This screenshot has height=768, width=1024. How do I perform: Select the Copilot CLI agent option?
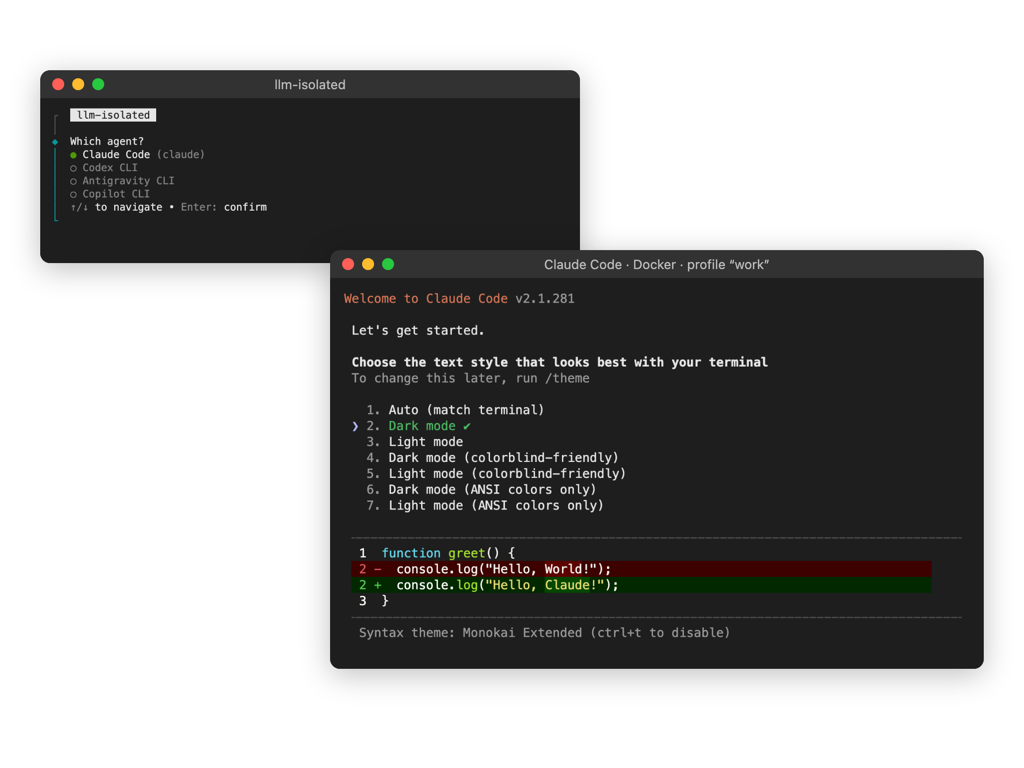(x=109, y=194)
